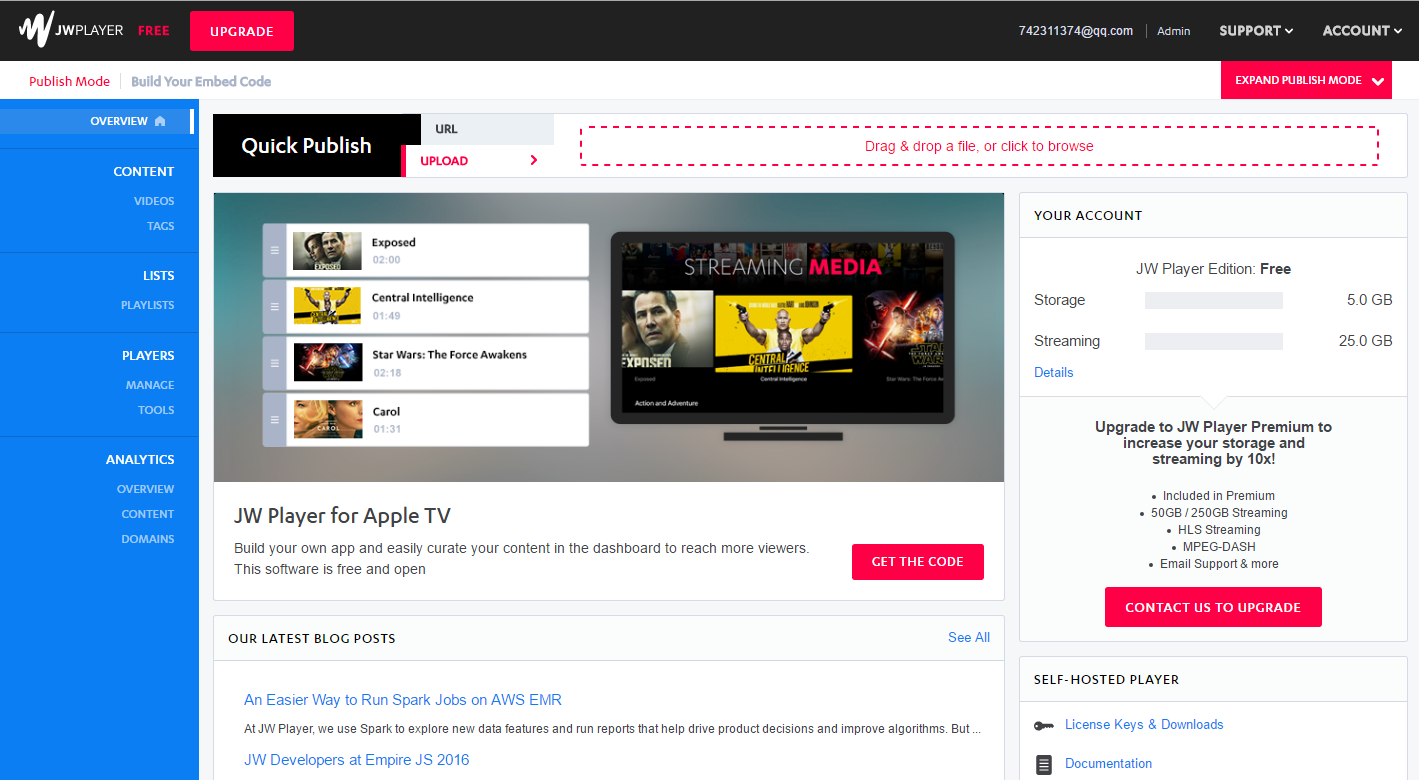Click the Get The Code button
This screenshot has width=1419, height=780.
(x=918, y=562)
